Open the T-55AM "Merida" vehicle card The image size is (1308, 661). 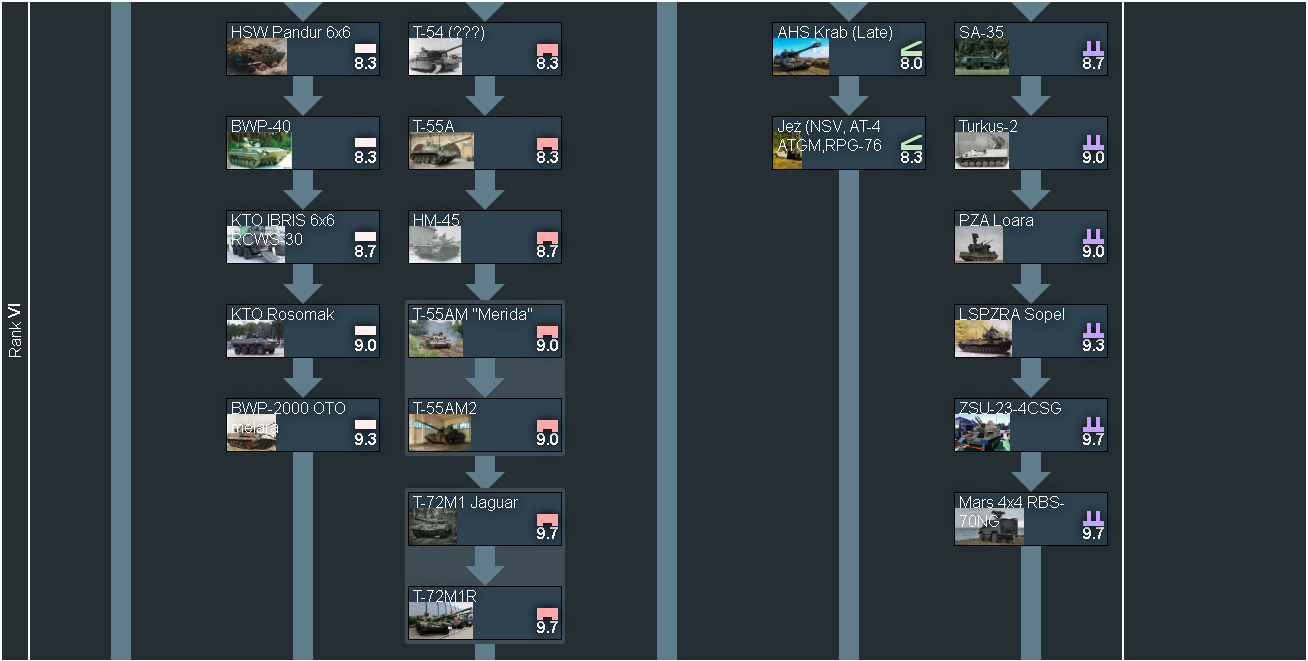click(485, 331)
